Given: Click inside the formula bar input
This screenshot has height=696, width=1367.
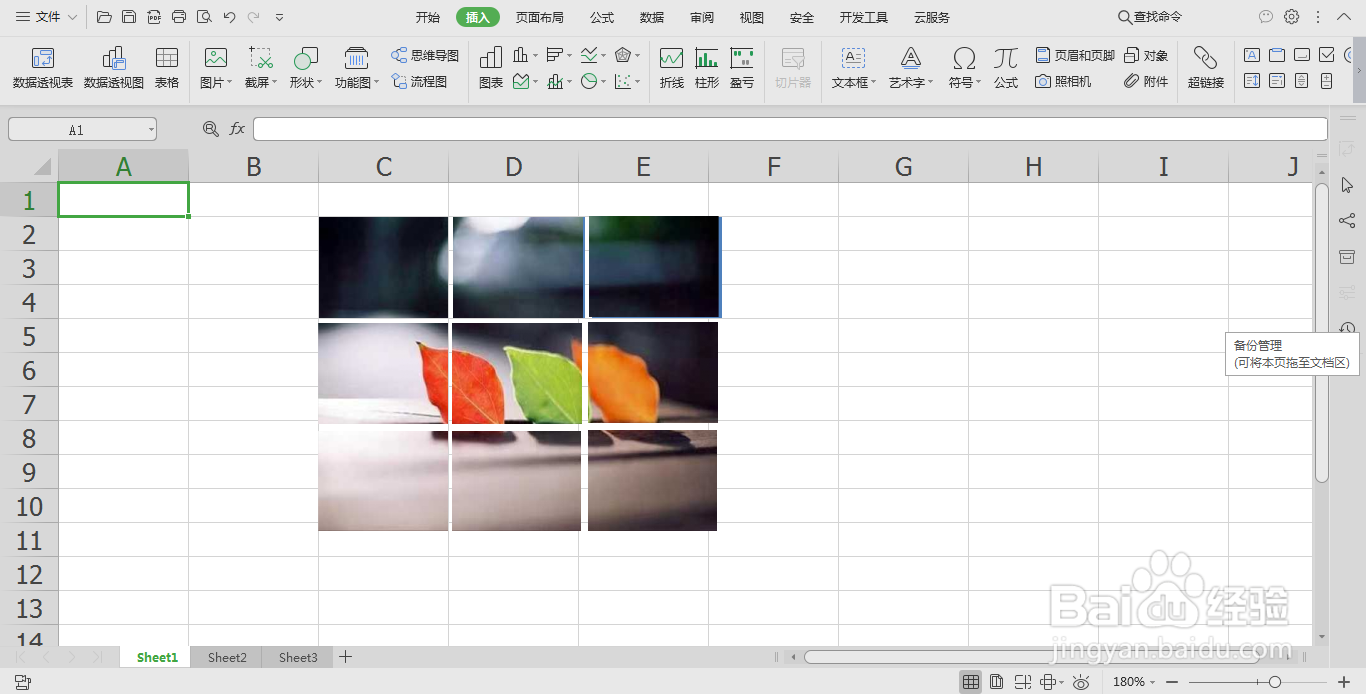Looking at the screenshot, I should coord(790,129).
